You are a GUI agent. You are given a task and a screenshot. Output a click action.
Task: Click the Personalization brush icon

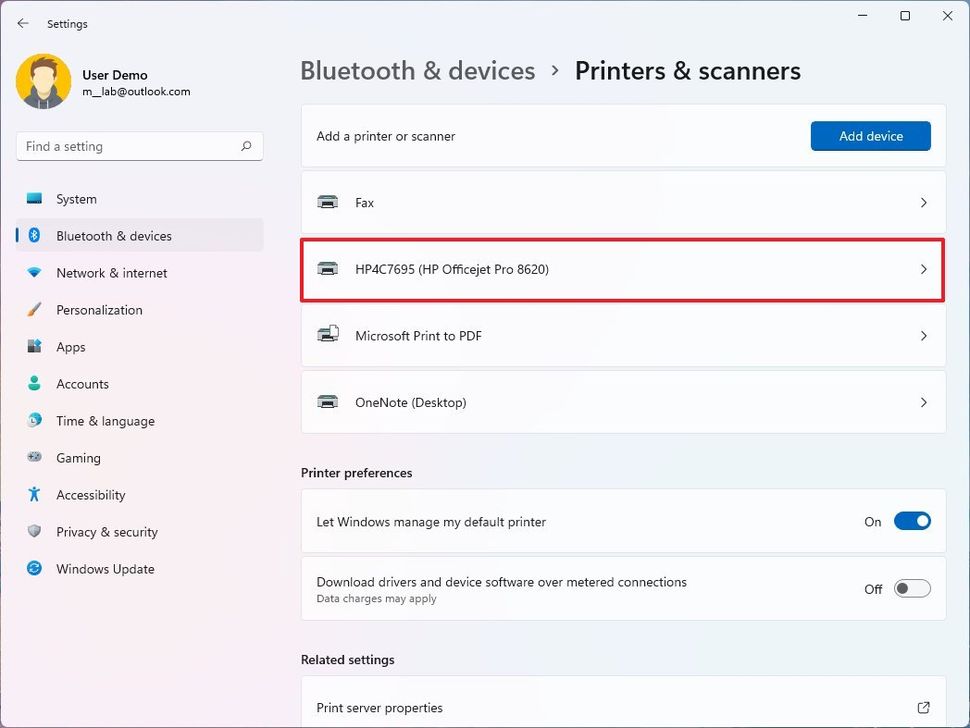[x=35, y=310]
